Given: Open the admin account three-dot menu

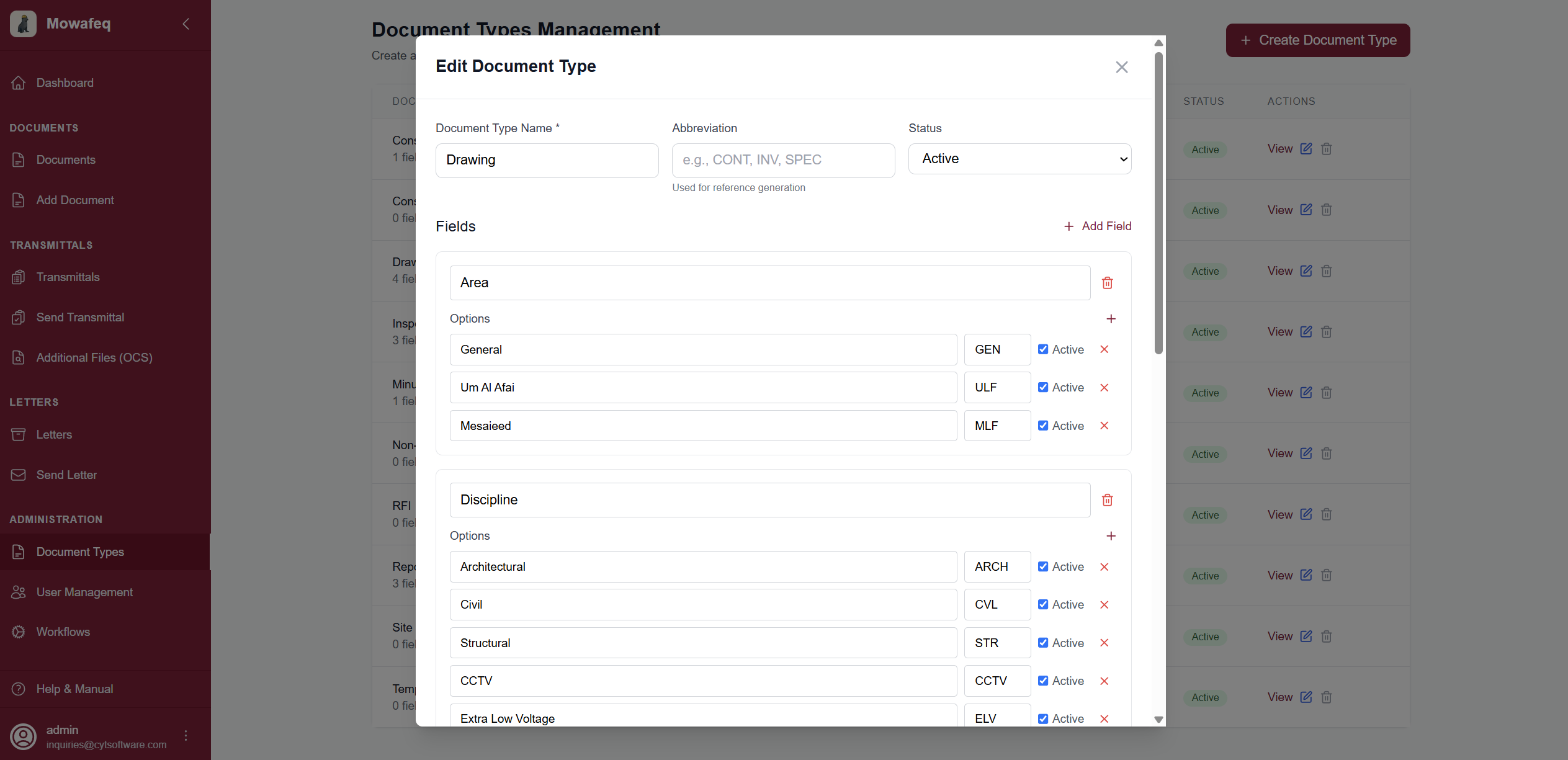Looking at the screenshot, I should pyautogui.click(x=186, y=736).
